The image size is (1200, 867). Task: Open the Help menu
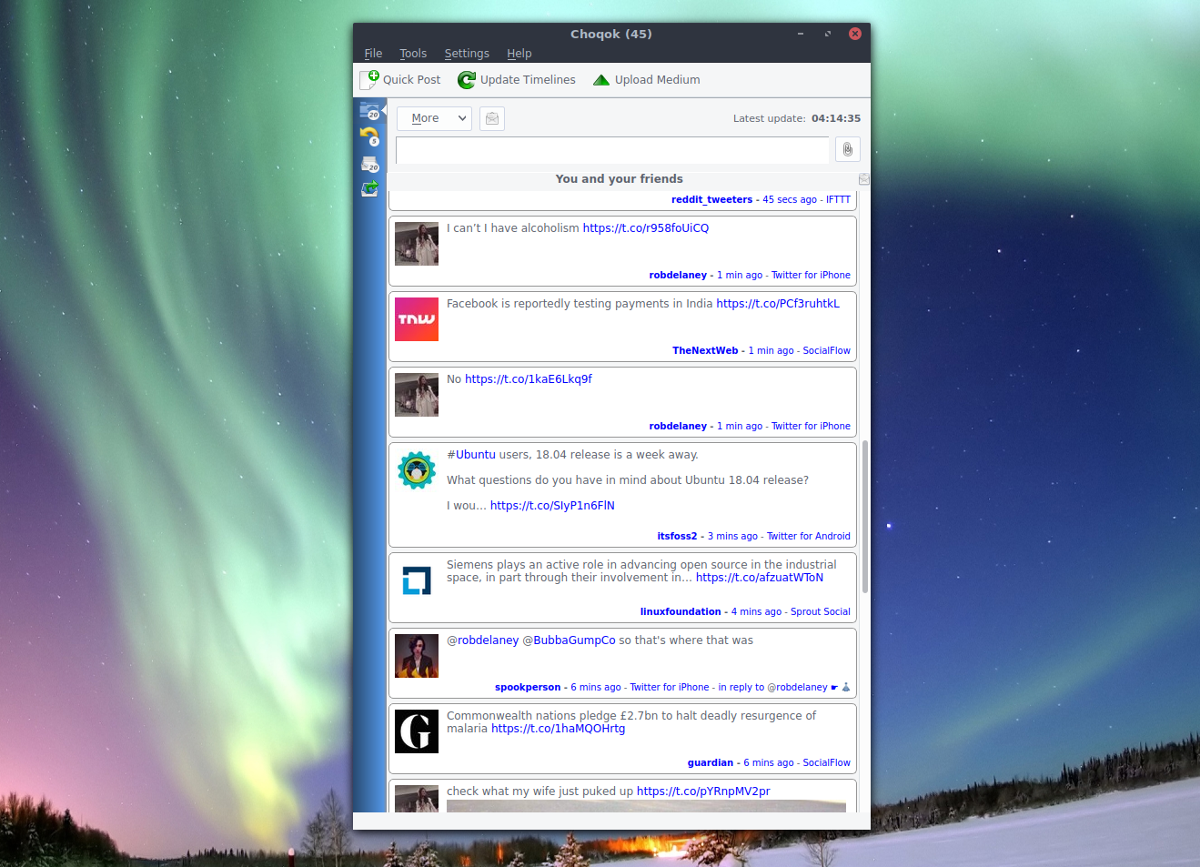point(519,53)
